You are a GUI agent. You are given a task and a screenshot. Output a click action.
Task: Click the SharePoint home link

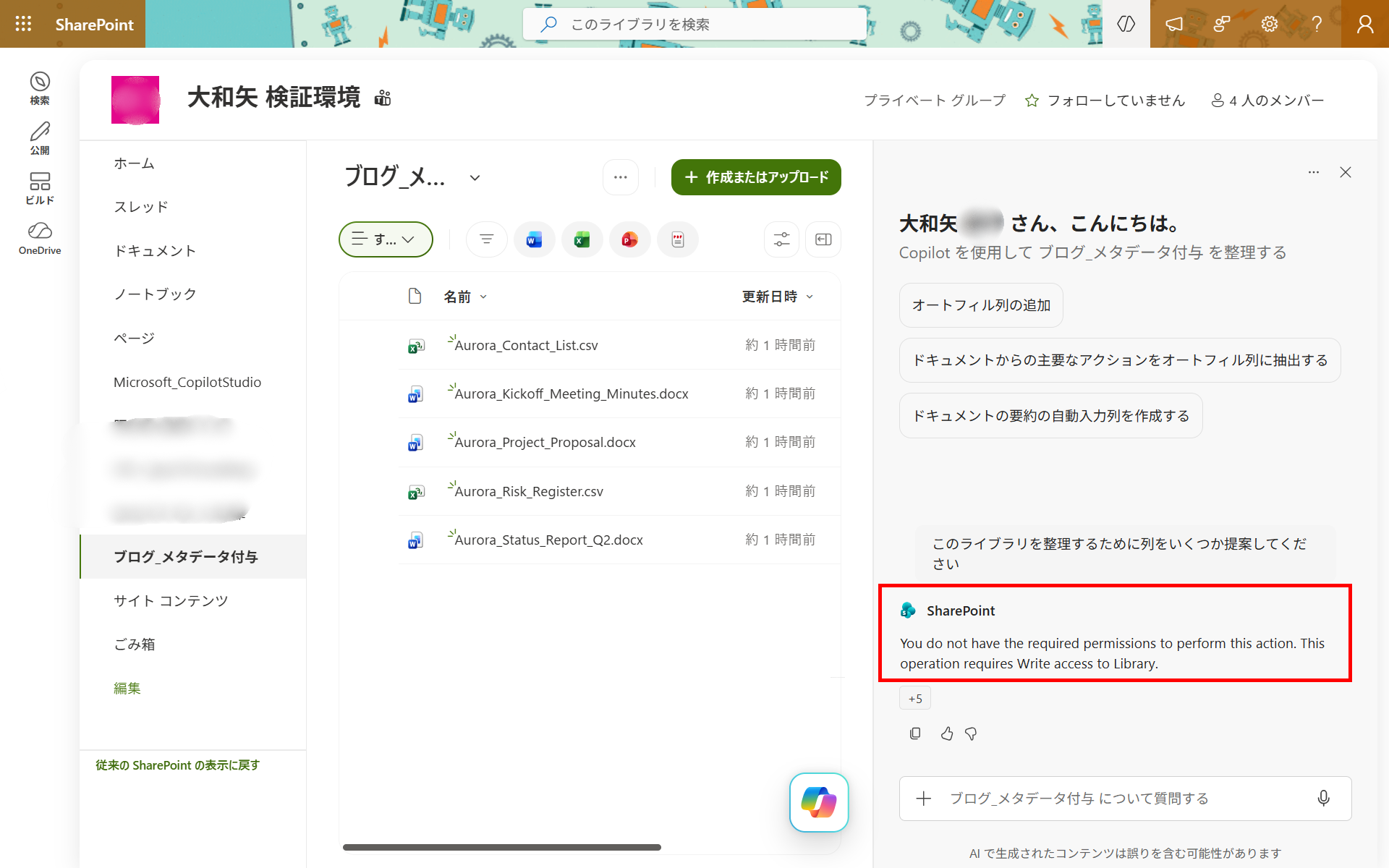[x=94, y=25]
